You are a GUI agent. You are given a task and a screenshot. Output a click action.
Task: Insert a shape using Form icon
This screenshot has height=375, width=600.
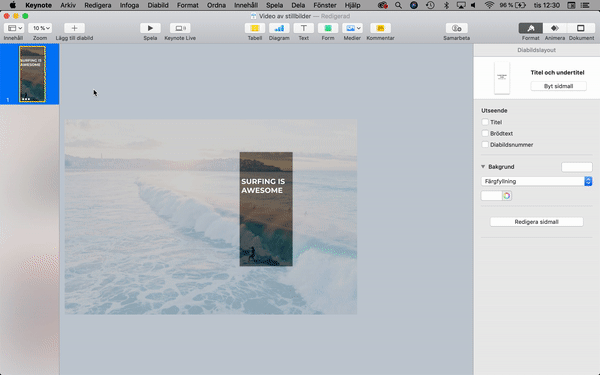click(328, 28)
